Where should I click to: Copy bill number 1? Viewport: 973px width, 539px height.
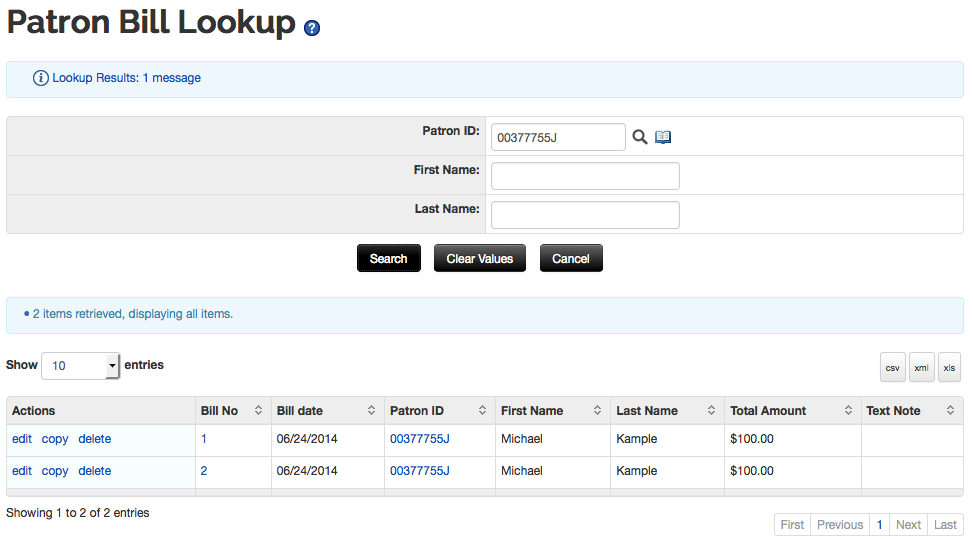55,439
